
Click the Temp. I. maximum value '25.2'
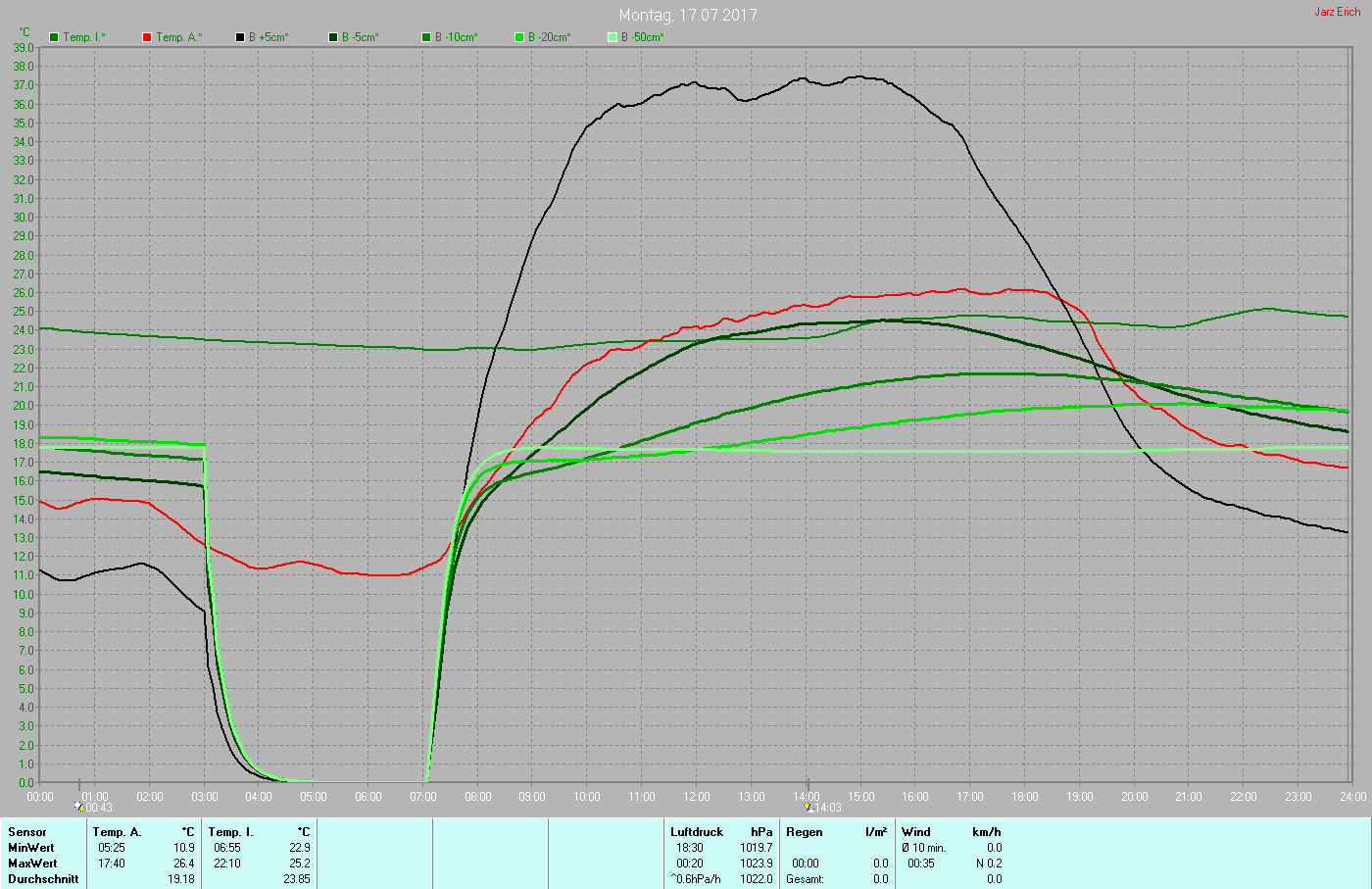coord(299,864)
